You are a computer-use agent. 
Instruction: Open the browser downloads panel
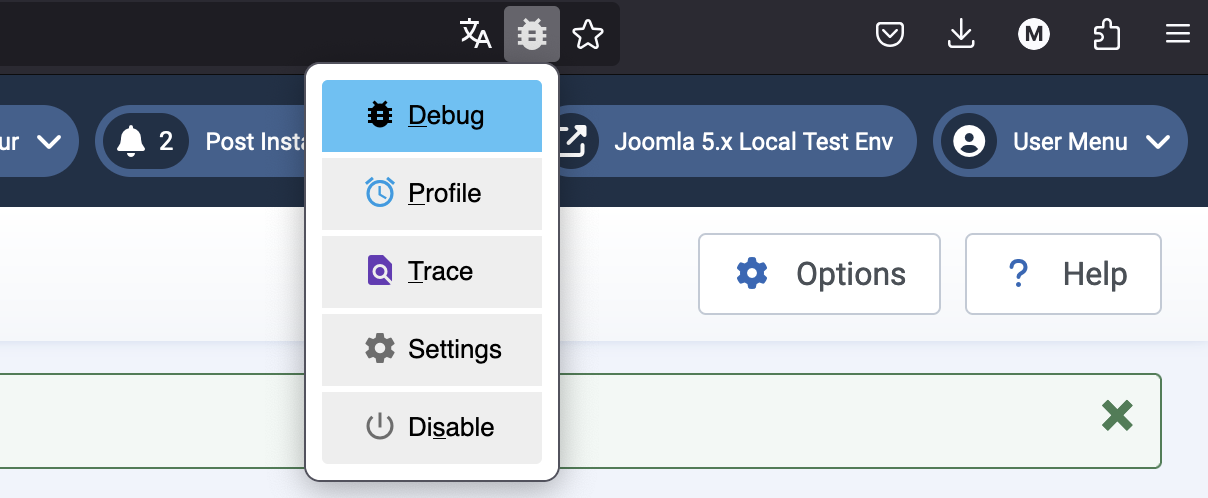[960, 35]
